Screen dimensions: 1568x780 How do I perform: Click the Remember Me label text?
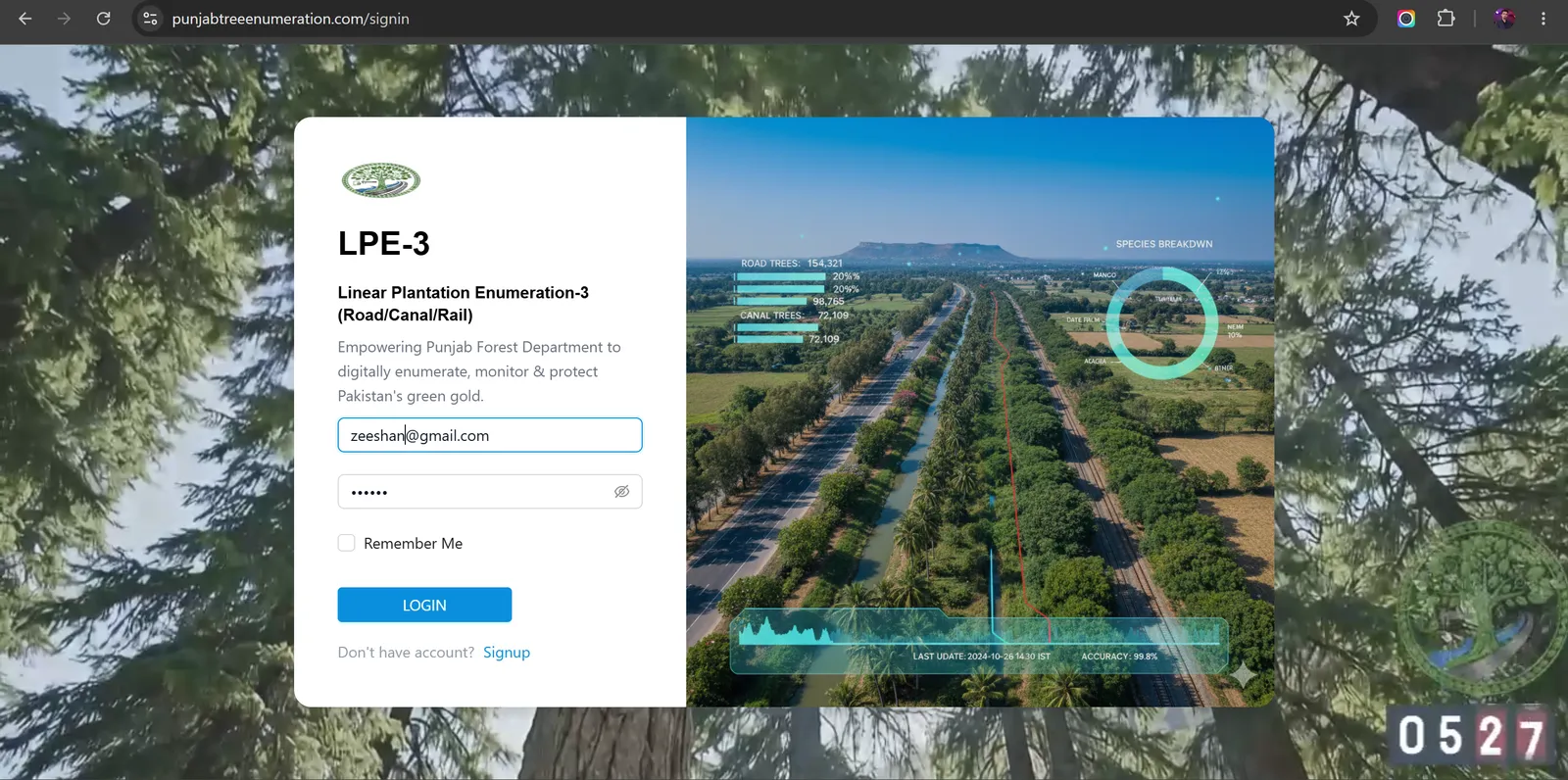pos(413,543)
